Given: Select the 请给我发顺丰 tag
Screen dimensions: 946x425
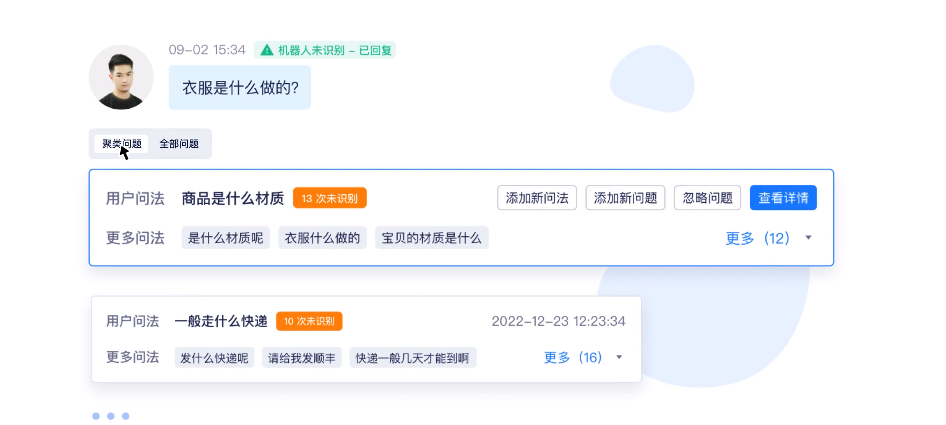Looking at the screenshot, I should point(302,357).
